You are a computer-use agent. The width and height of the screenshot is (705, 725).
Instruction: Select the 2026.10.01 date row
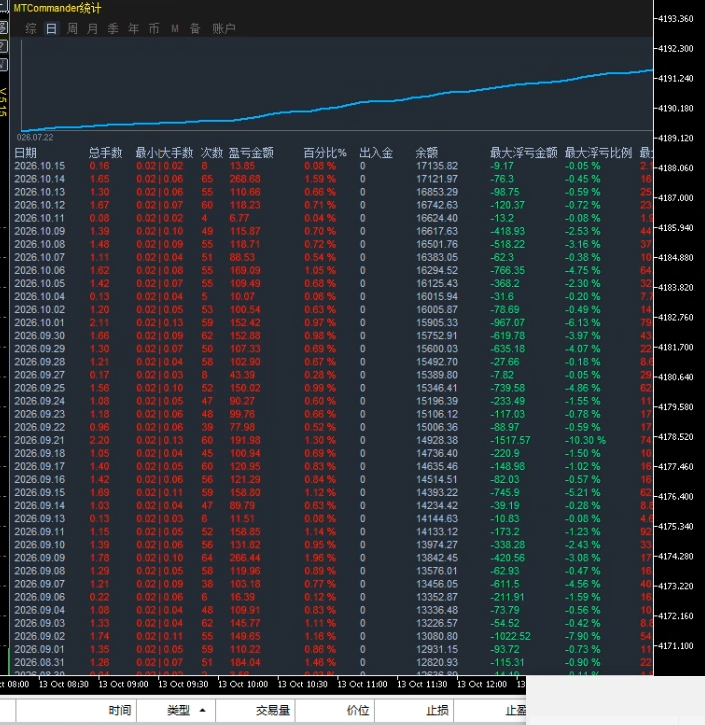click(x=40, y=323)
